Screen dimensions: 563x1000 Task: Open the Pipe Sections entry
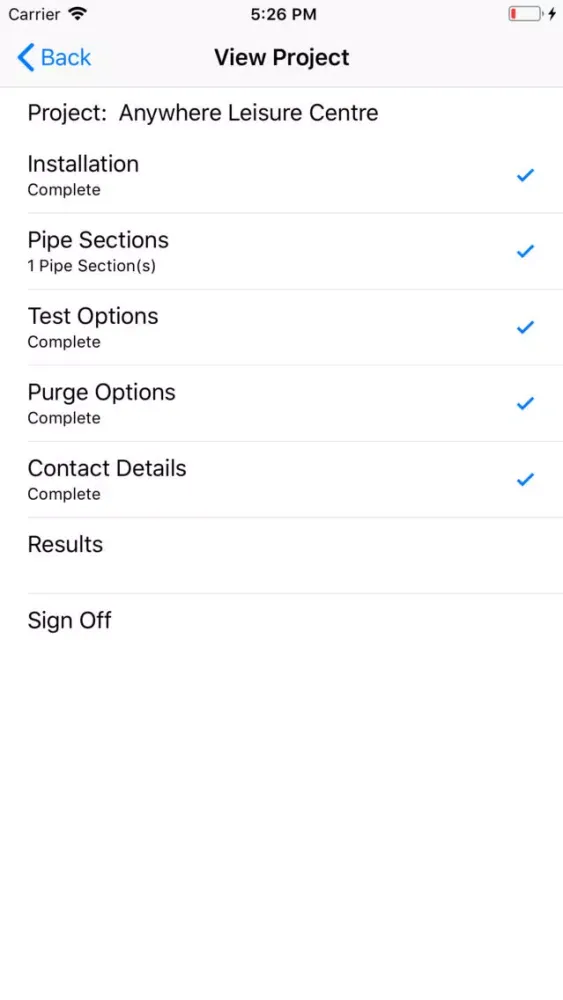point(281,251)
